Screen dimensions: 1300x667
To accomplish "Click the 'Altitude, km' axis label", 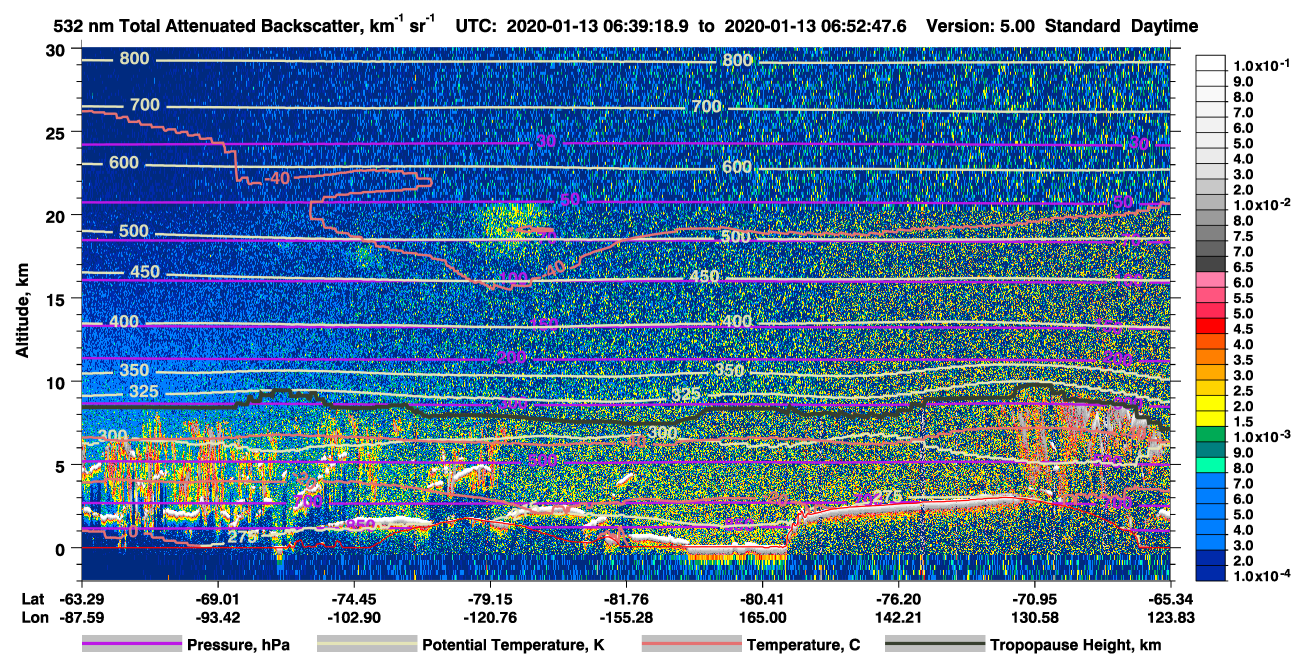I will [22, 312].
